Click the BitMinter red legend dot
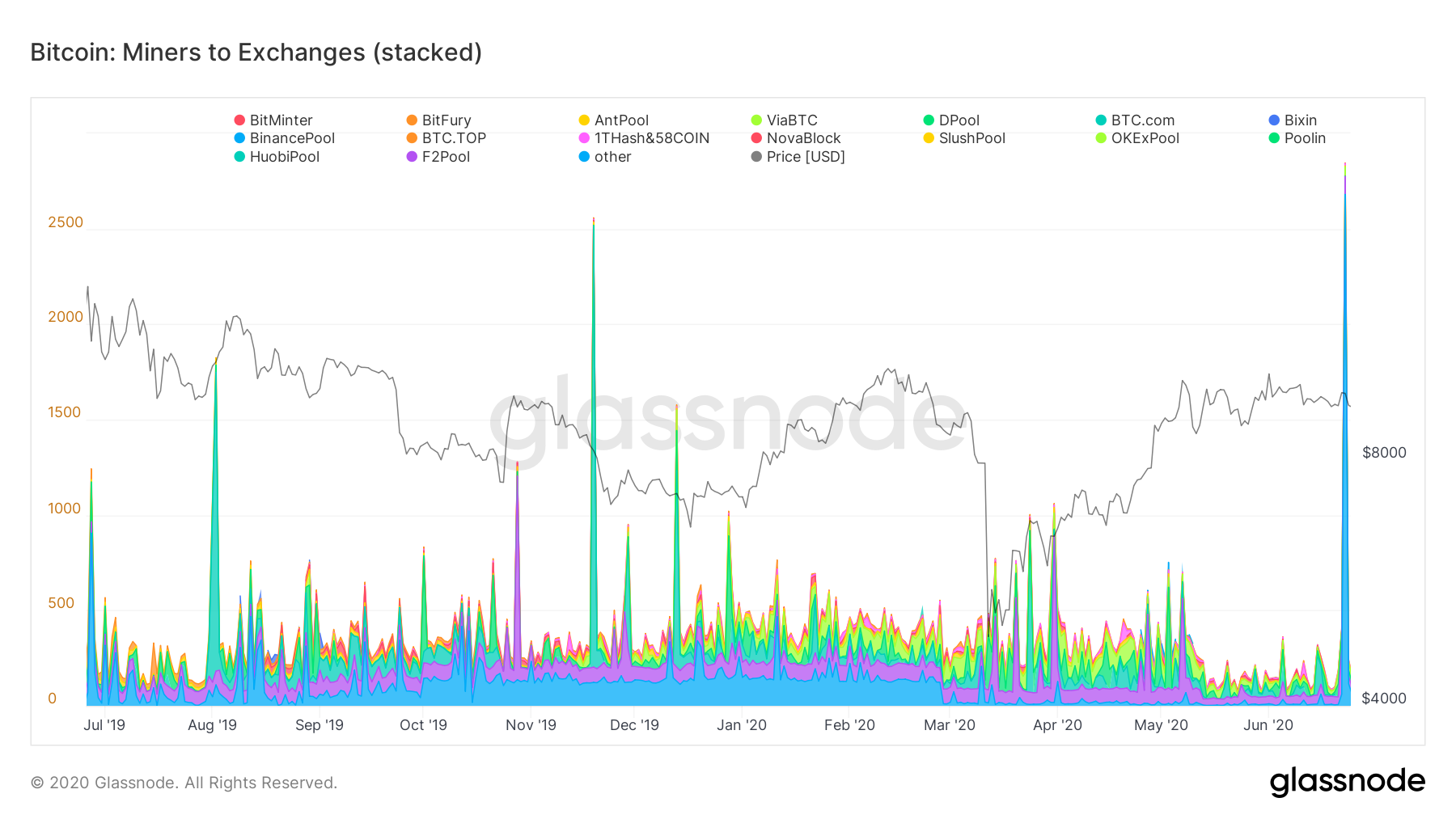The height and width of the screenshot is (819, 1456). [239, 120]
